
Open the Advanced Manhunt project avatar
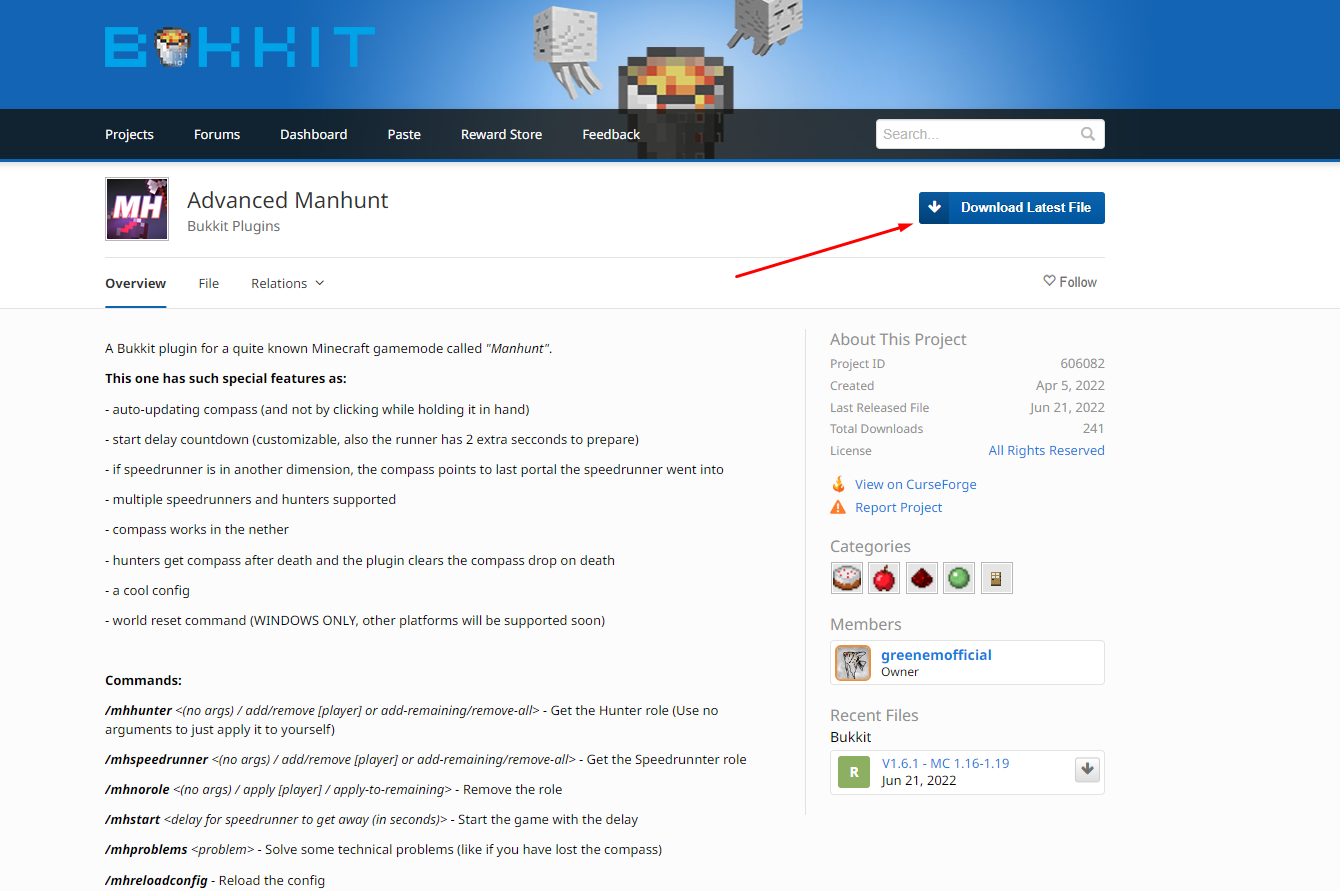[x=137, y=209]
